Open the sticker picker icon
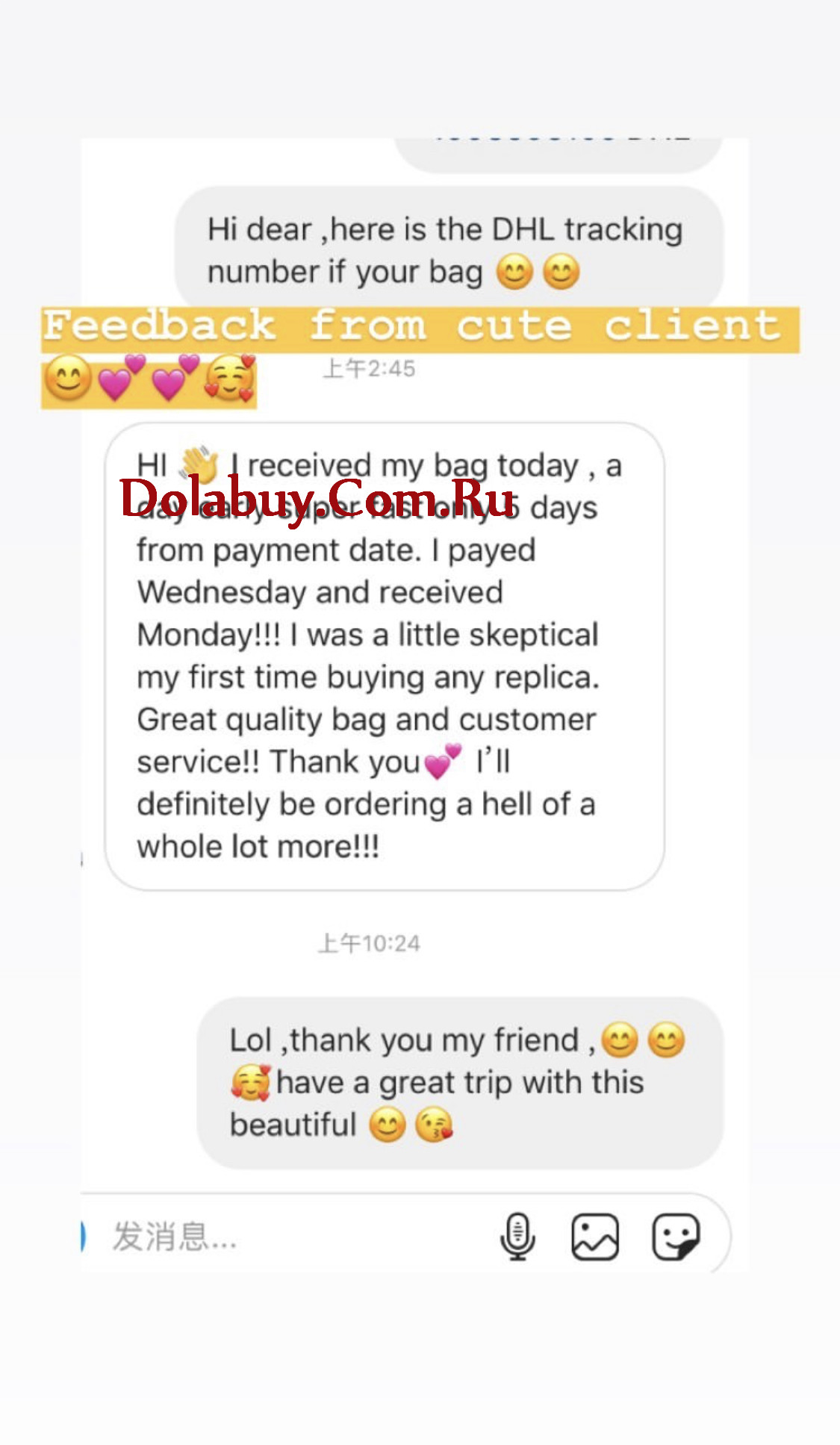 [676, 1237]
